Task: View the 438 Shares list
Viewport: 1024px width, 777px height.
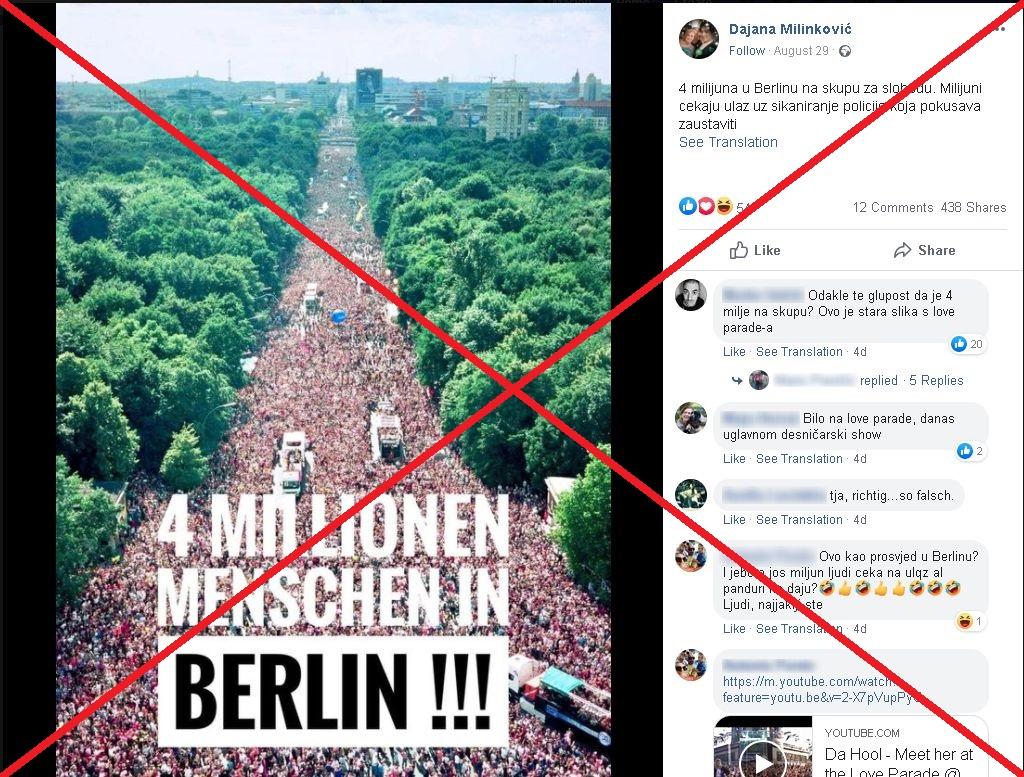Action: click(973, 208)
